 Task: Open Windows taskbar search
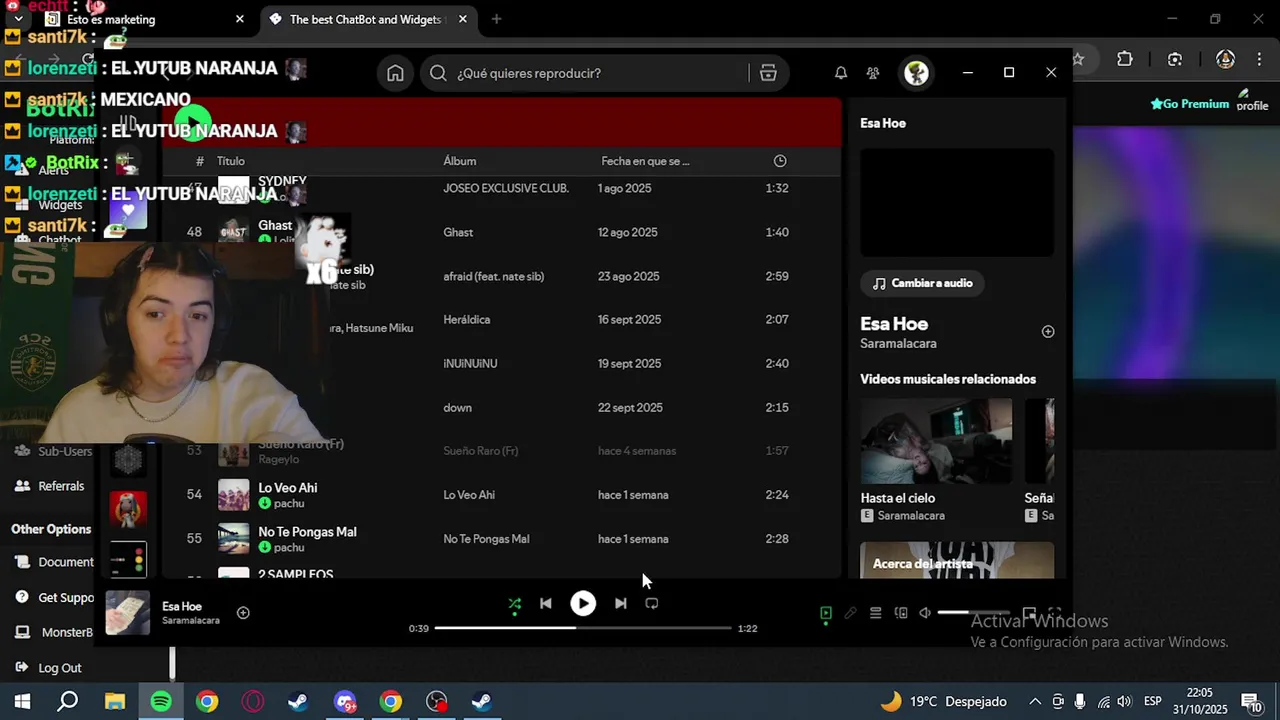(67, 702)
